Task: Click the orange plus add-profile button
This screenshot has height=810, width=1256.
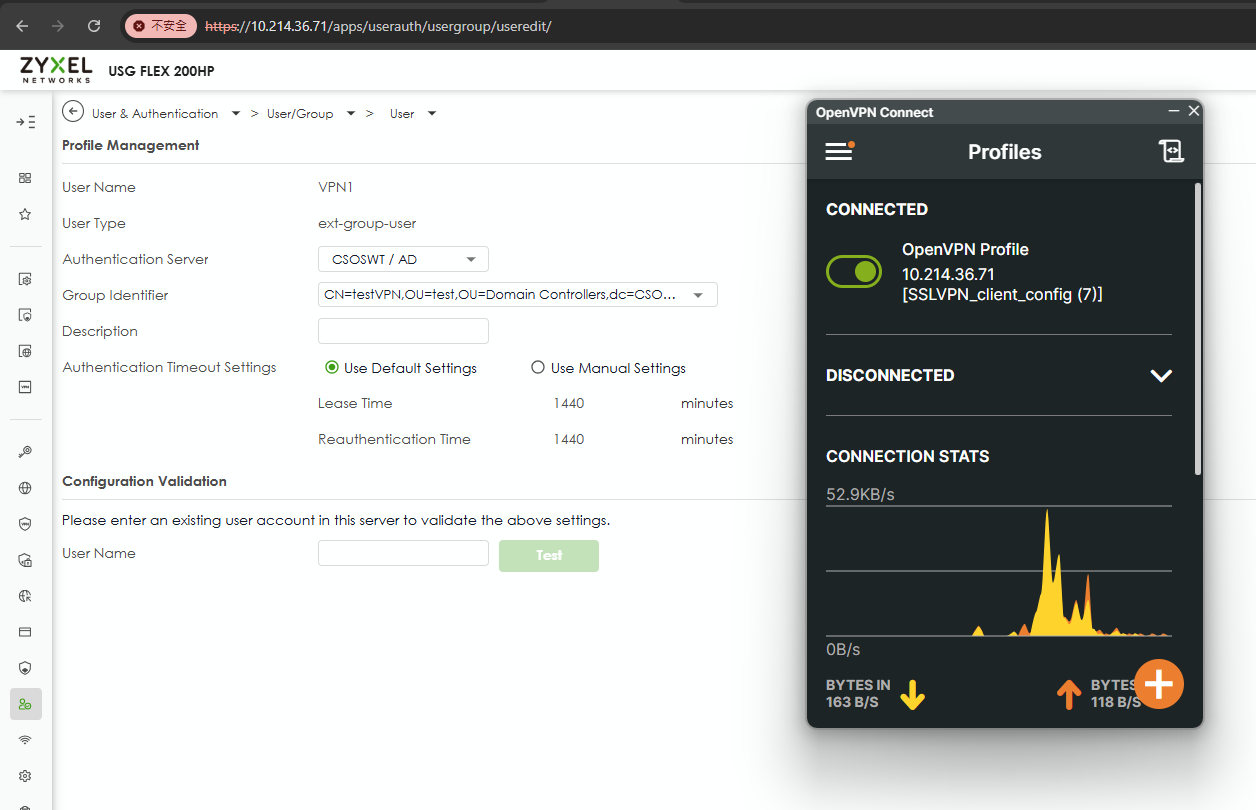Action: coord(1159,684)
